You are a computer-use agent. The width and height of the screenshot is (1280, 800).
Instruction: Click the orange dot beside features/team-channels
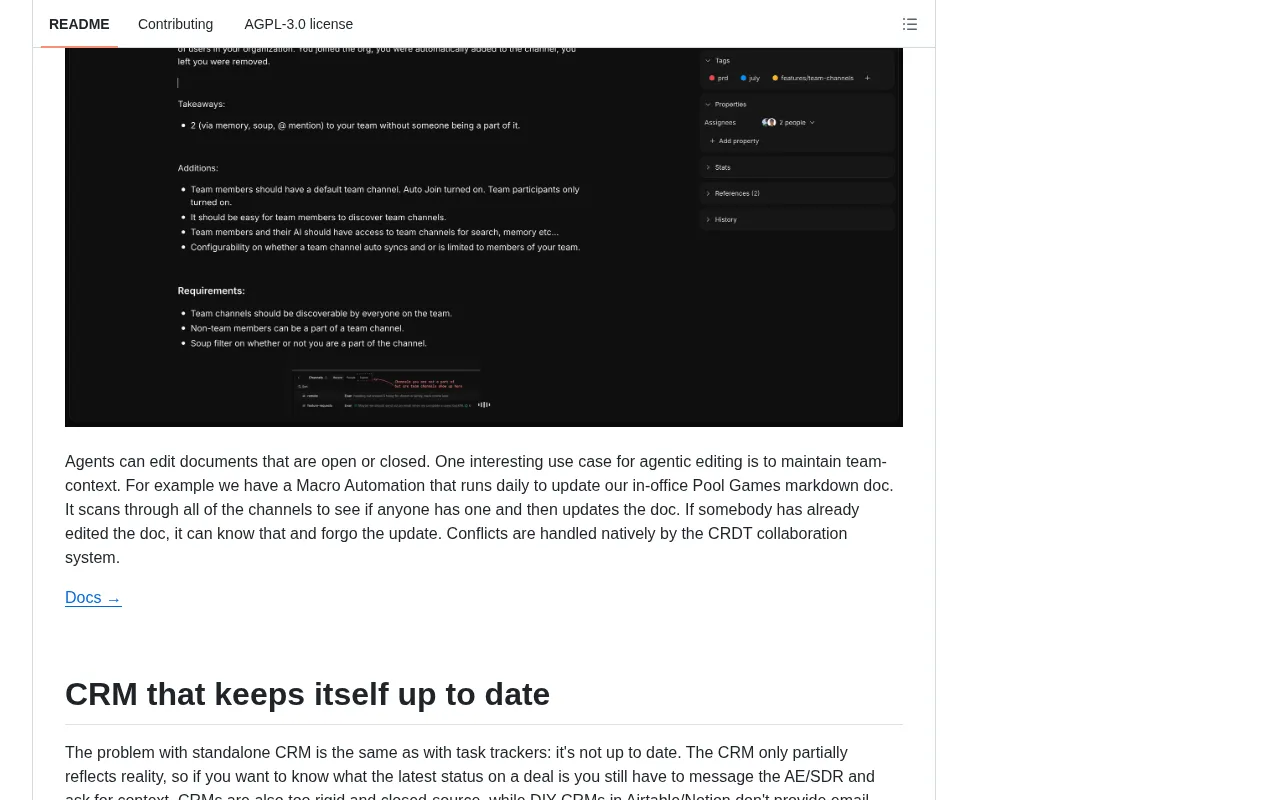click(775, 78)
